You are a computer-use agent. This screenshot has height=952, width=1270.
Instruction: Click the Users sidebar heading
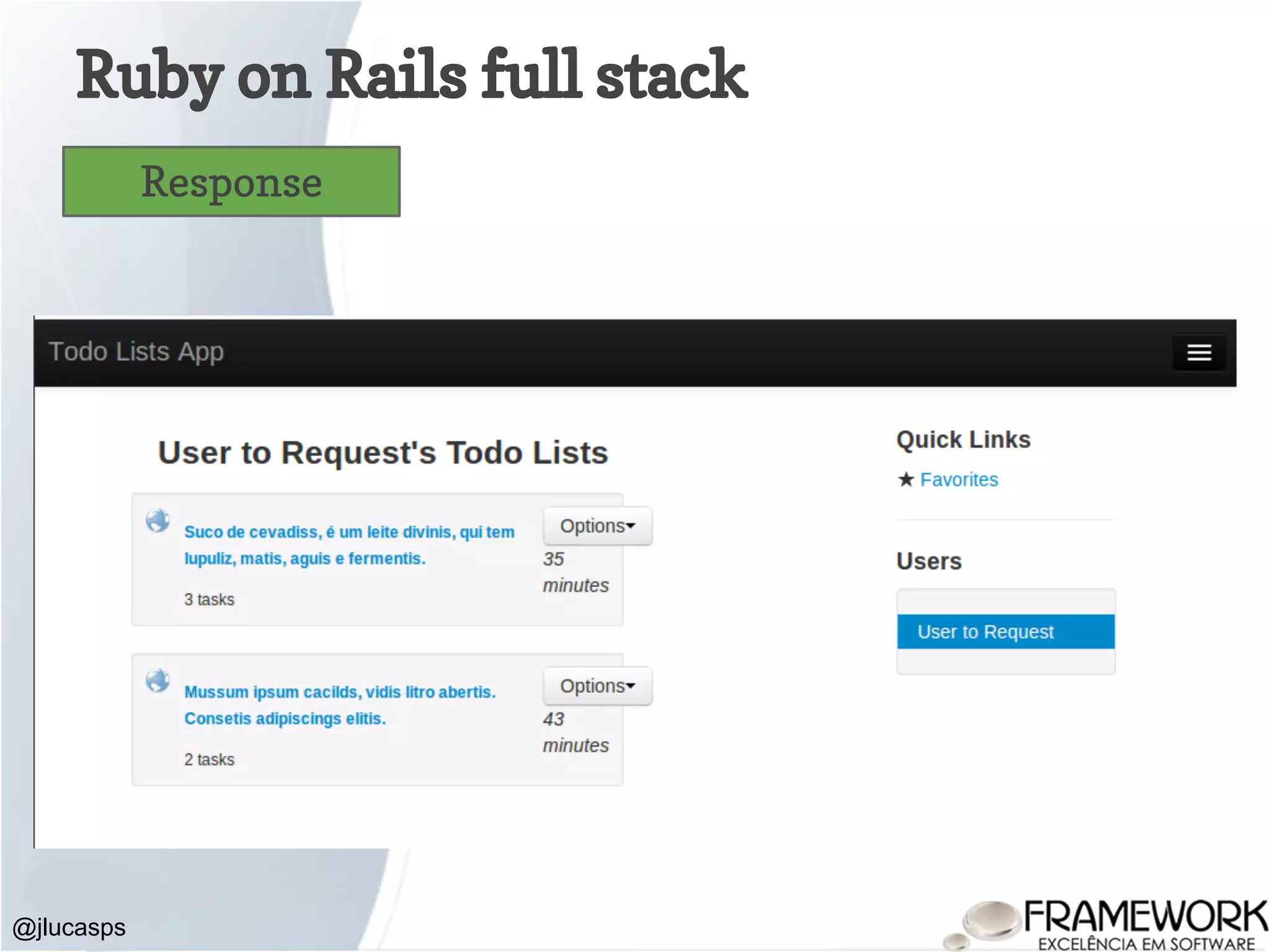[929, 561]
